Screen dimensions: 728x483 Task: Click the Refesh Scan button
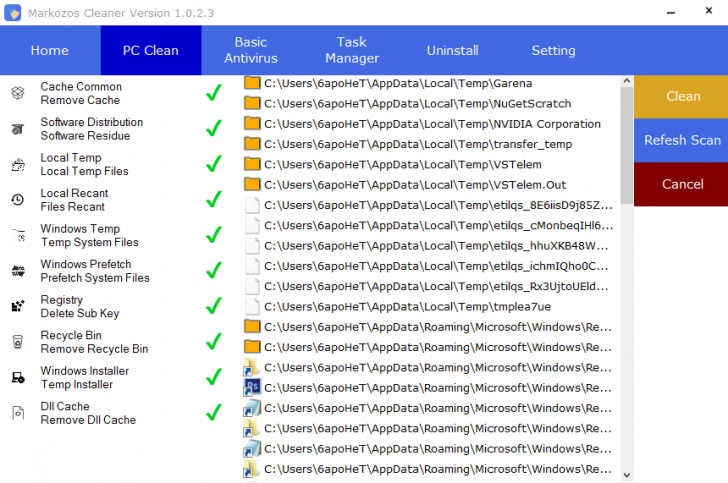pos(682,140)
